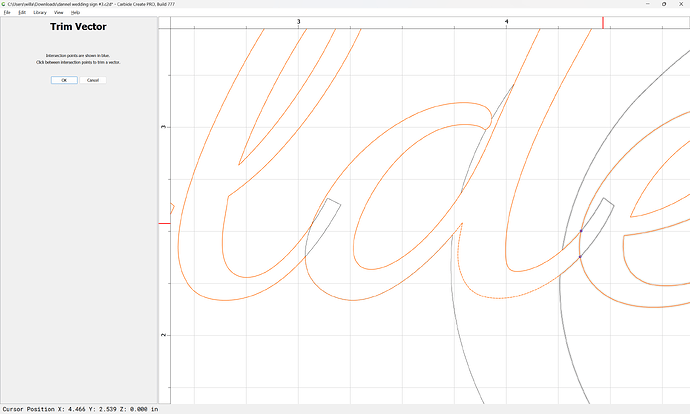Click 'Click between intersection points' instruction text
Viewport: 690px width, 414px height.
click(x=78, y=62)
